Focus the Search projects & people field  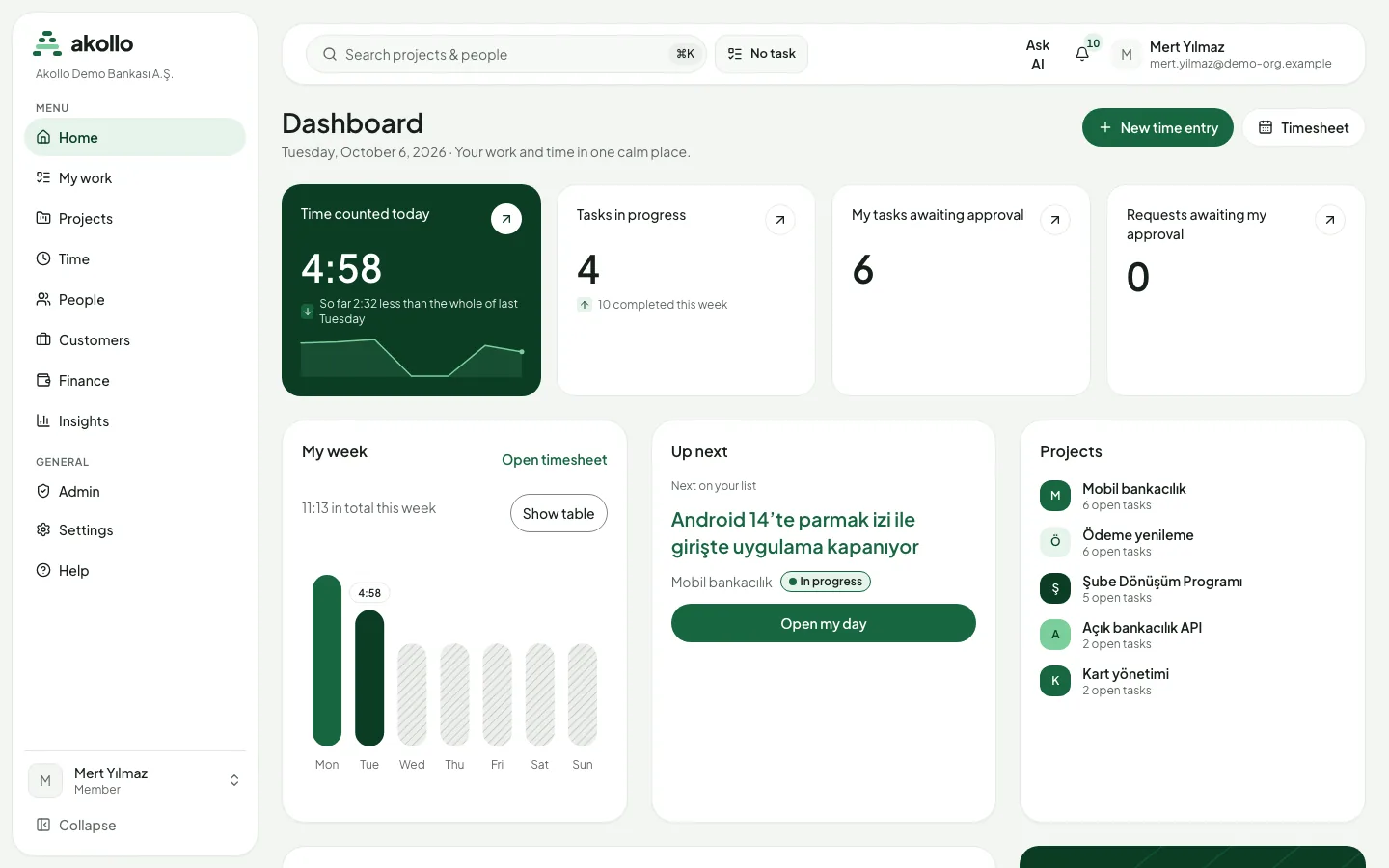(506, 54)
